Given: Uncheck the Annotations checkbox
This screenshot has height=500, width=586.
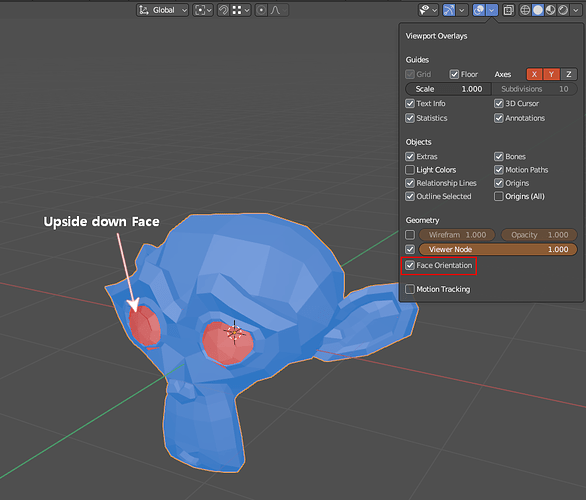Looking at the screenshot, I should pyautogui.click(x=499, y=118).
